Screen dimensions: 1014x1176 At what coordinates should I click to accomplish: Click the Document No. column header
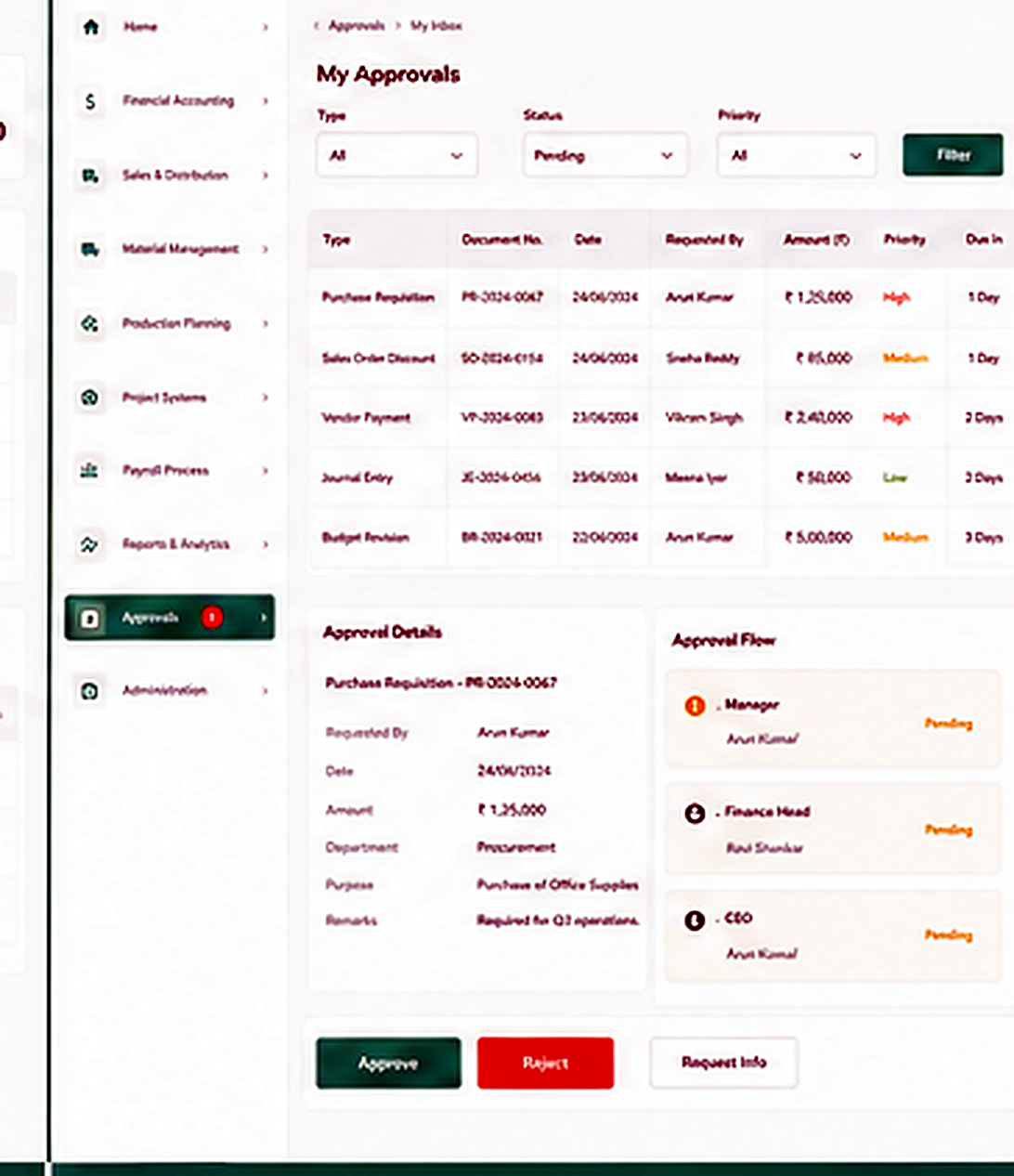(x=502, y=240)
